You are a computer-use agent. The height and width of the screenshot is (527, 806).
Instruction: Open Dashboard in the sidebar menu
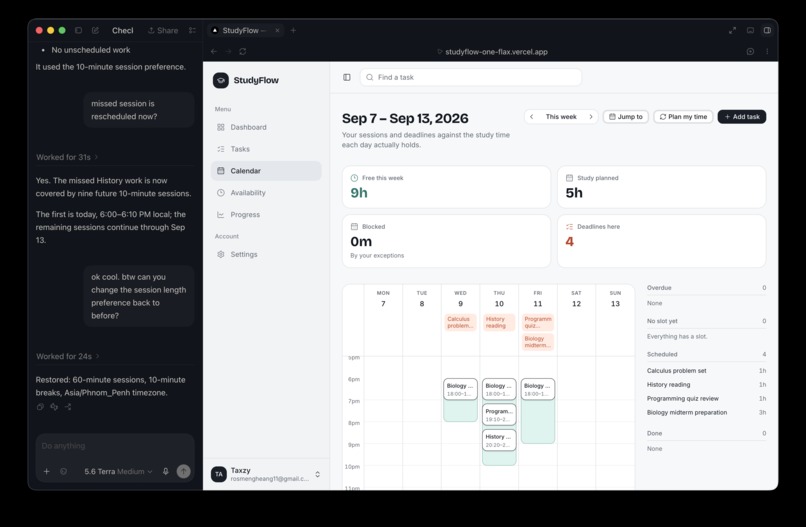tap(266, 127)
